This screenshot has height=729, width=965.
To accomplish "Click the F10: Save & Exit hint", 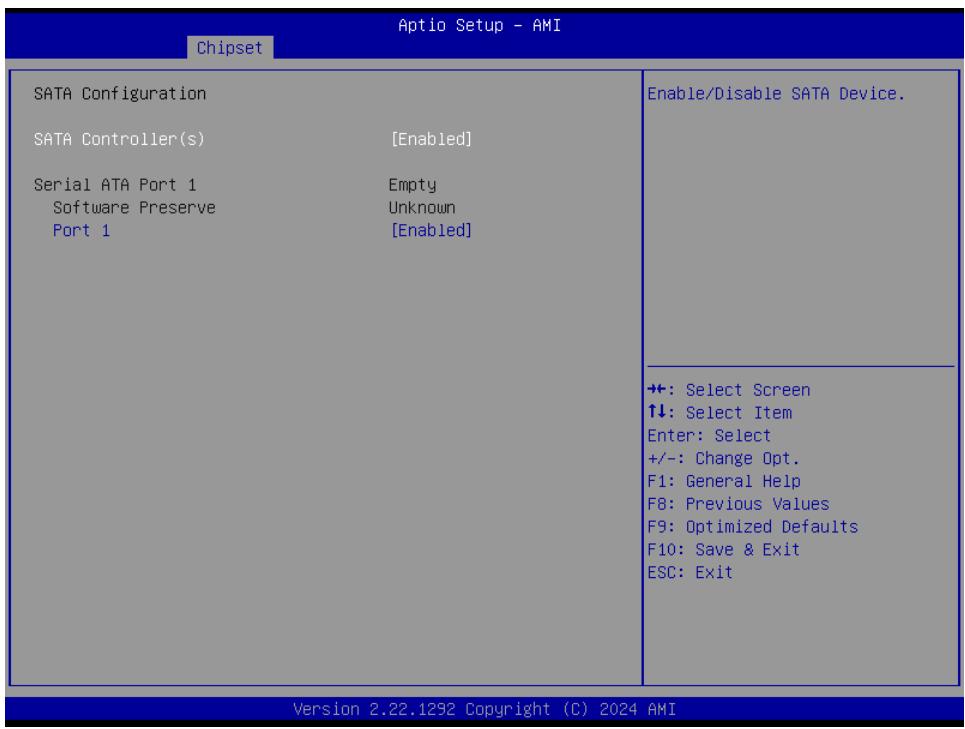I will point(724,549).
